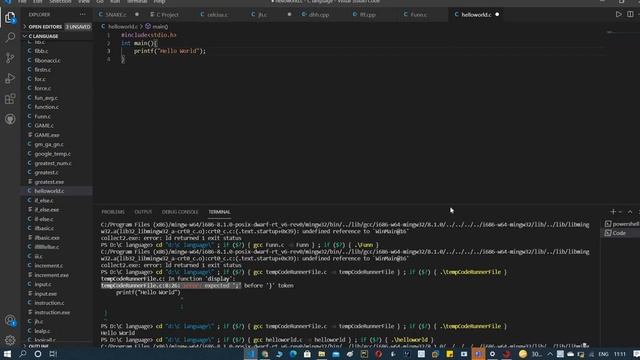Select the helloworld.c editor tab

tap(476, 14)
